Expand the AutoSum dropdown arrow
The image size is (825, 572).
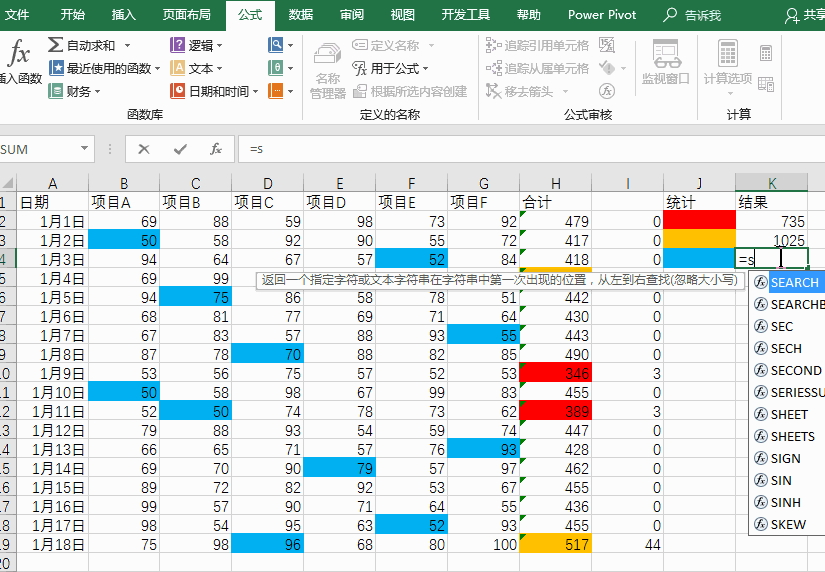pos(127,46)
